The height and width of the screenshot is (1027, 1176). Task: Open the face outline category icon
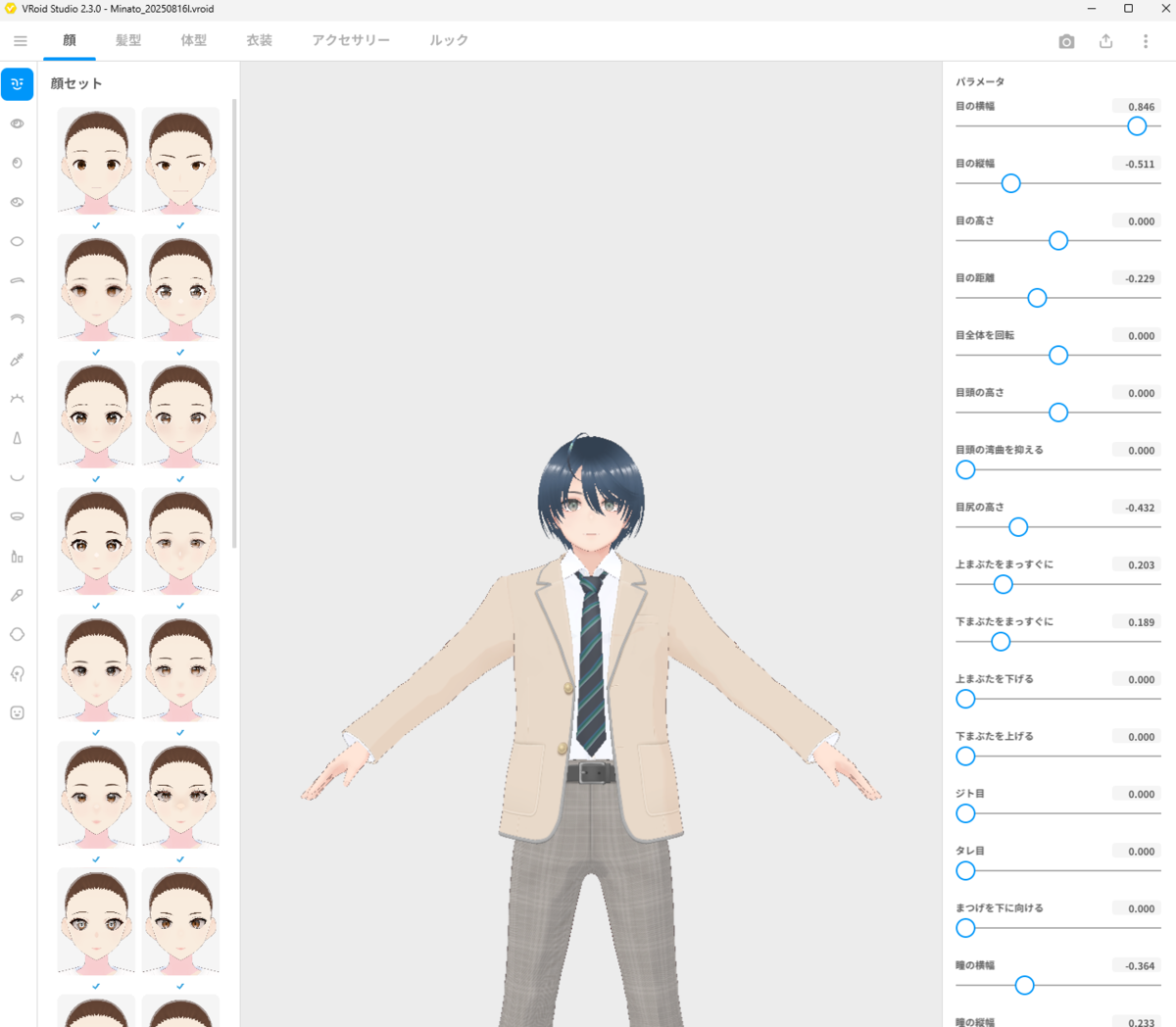(17, 634)
